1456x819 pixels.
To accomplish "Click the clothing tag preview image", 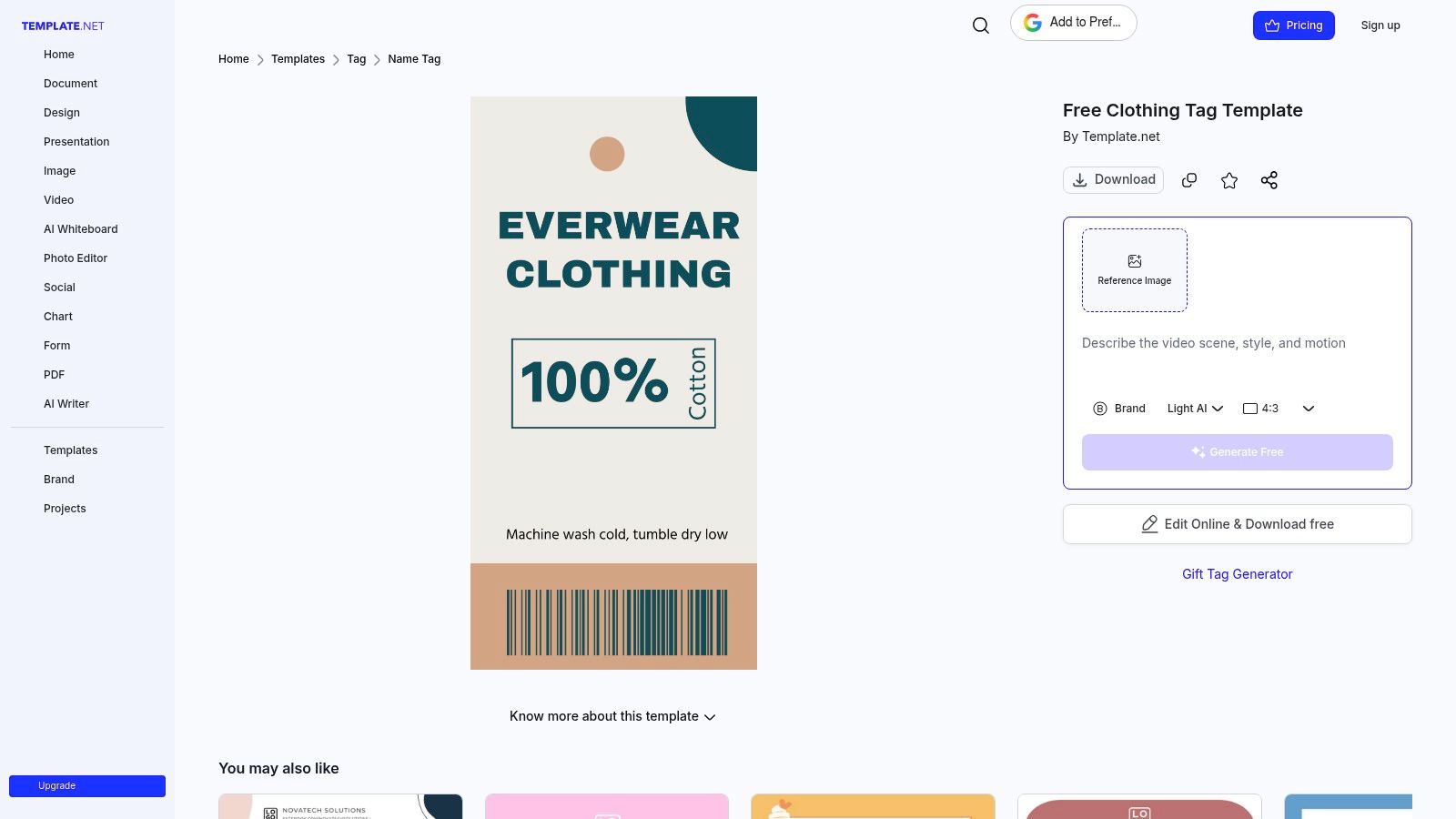I will [613, 383].
